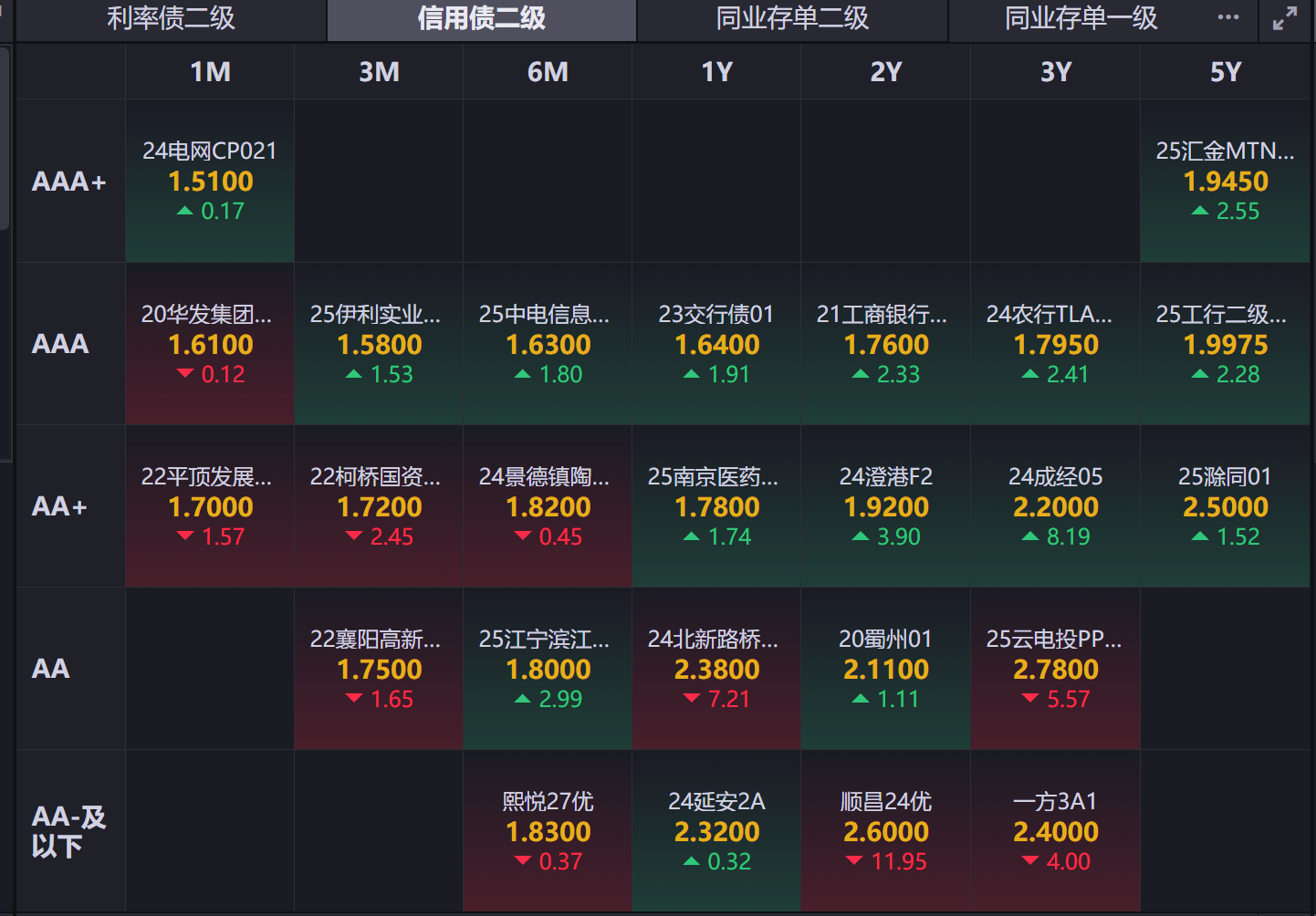This screenshot has height=916, width=1316.
Task: Go to the 同业存单一级 tab
Action: [1081, 18]
